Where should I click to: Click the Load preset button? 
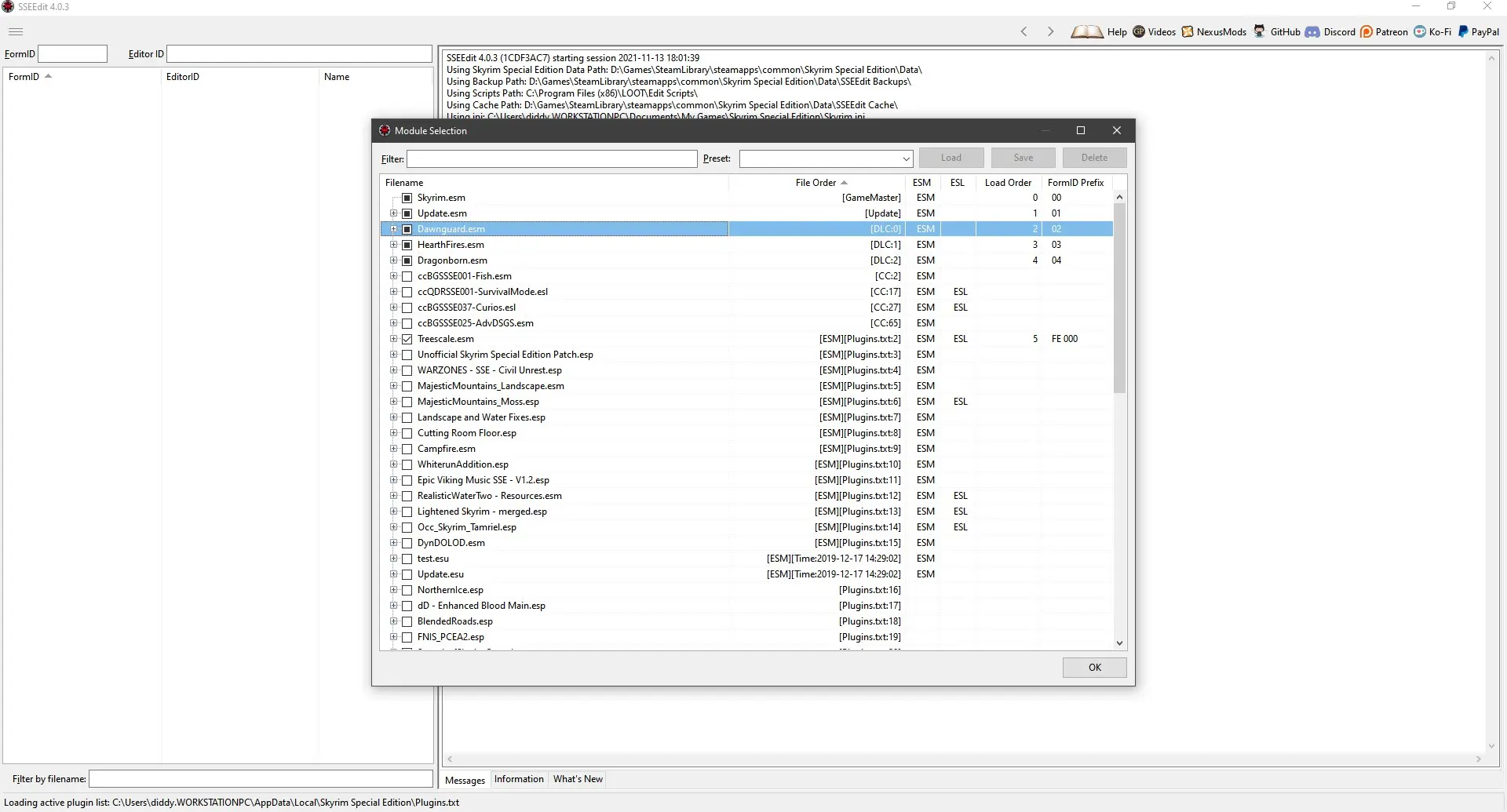951,158
